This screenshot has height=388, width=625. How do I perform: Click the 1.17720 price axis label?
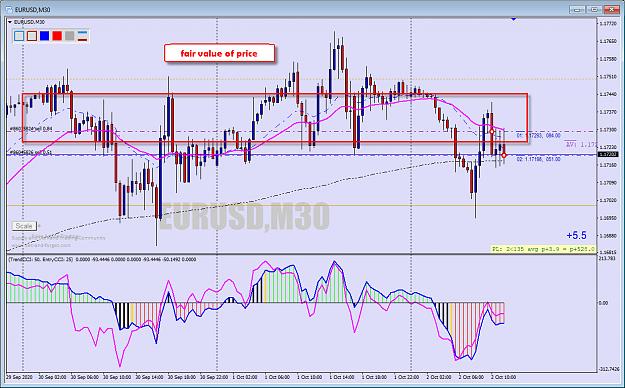tap(608, 24)
